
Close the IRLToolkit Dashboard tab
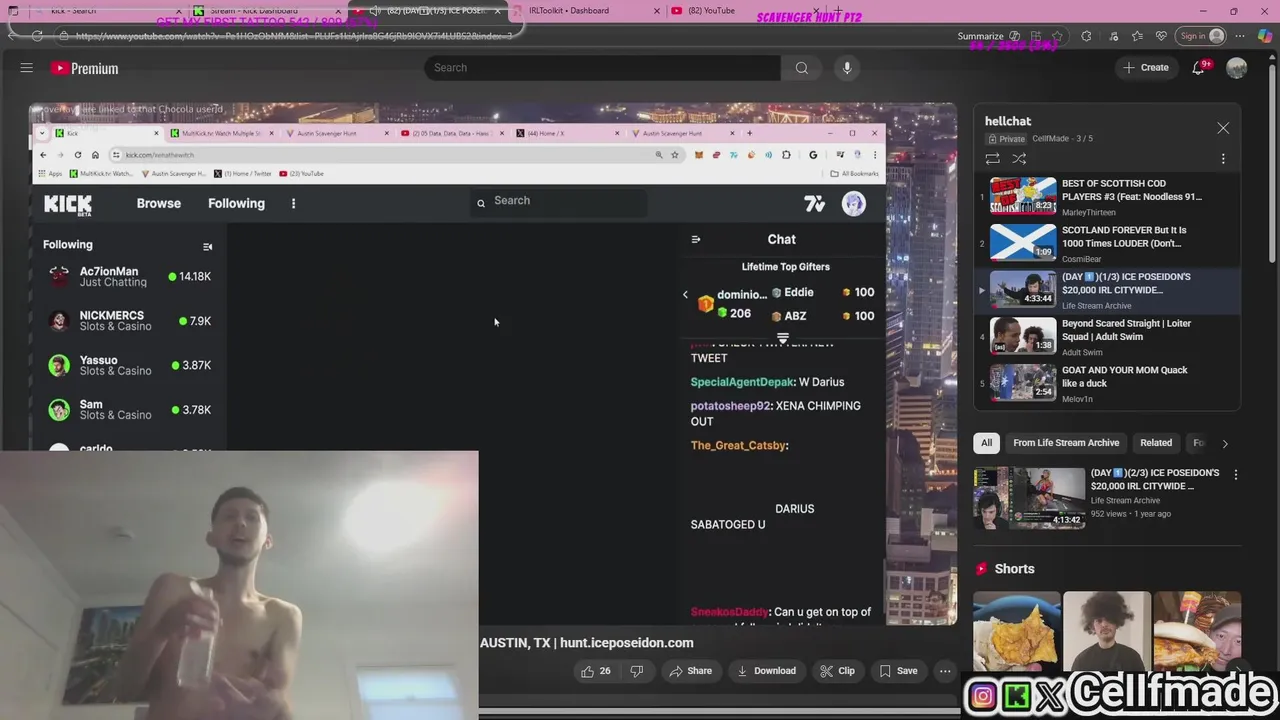(x=657, y=11)
